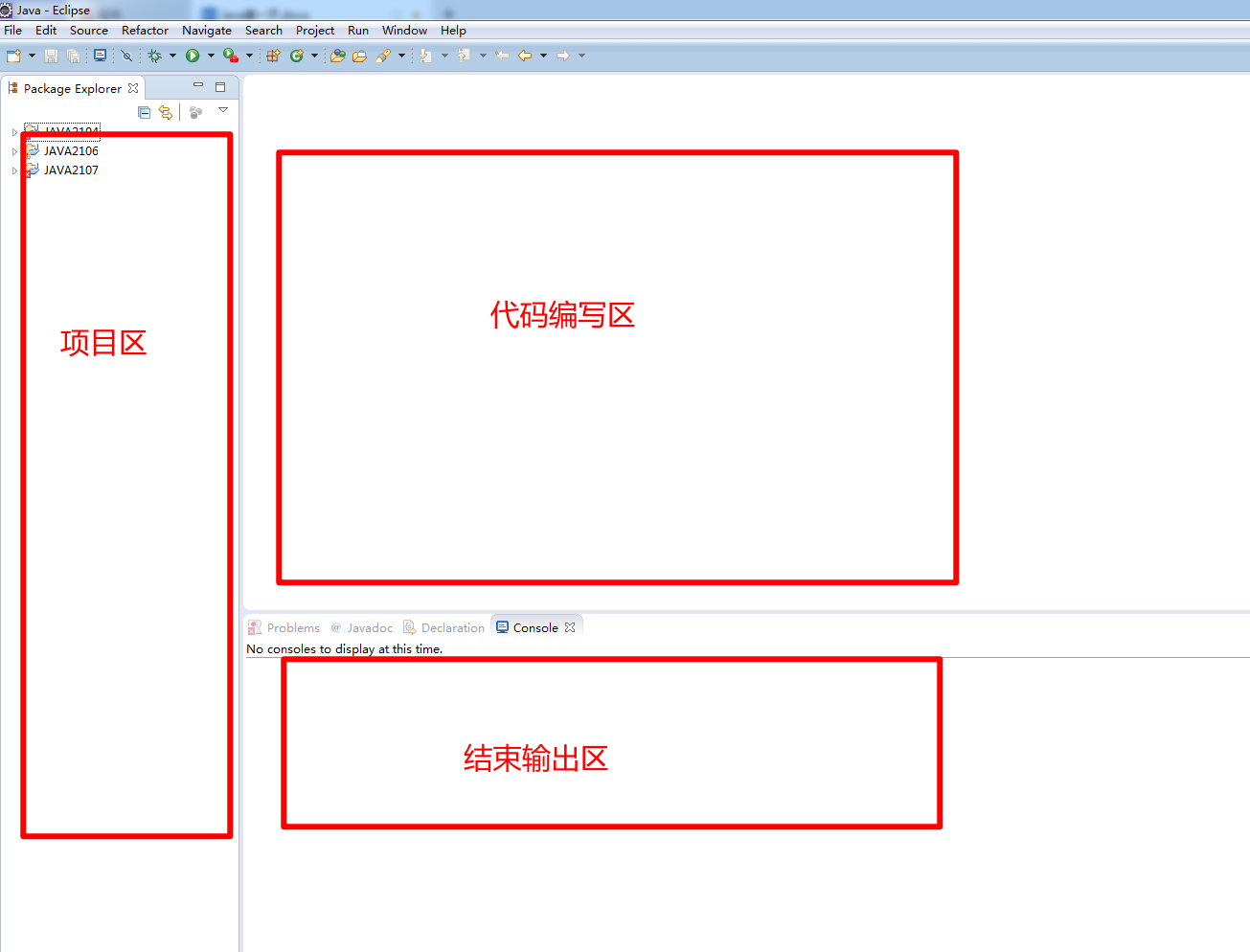The image size is (1250, 952).
Task: Open Package Explorer View Menu triangle
Action: [x=223, y=110]
